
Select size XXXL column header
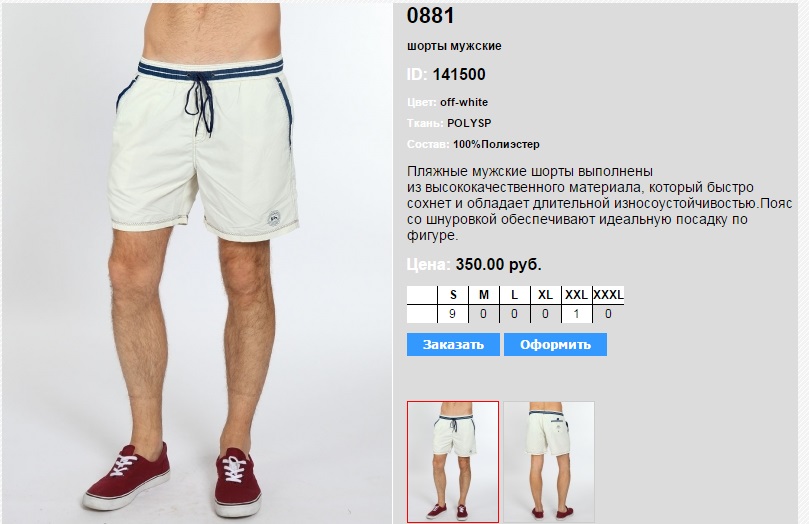click(608, 295)
